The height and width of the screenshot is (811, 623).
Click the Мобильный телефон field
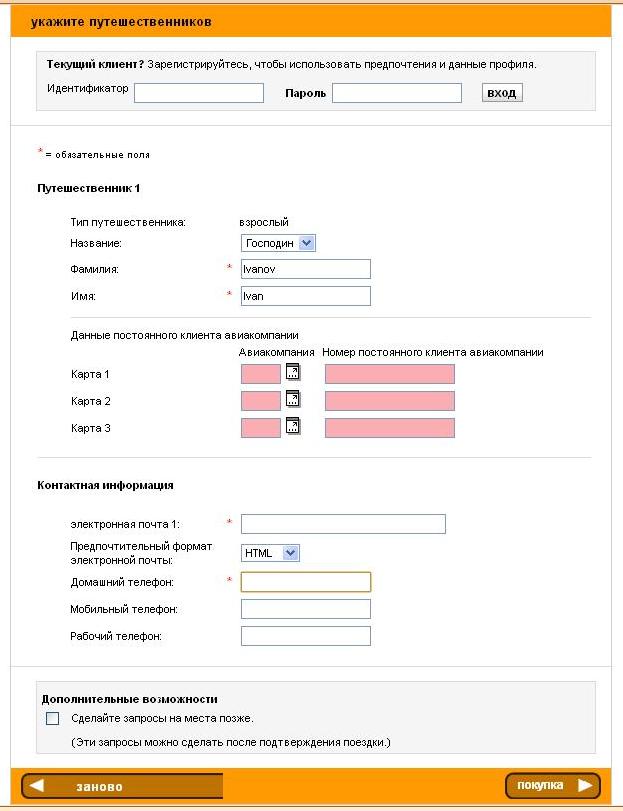(306, 609)
